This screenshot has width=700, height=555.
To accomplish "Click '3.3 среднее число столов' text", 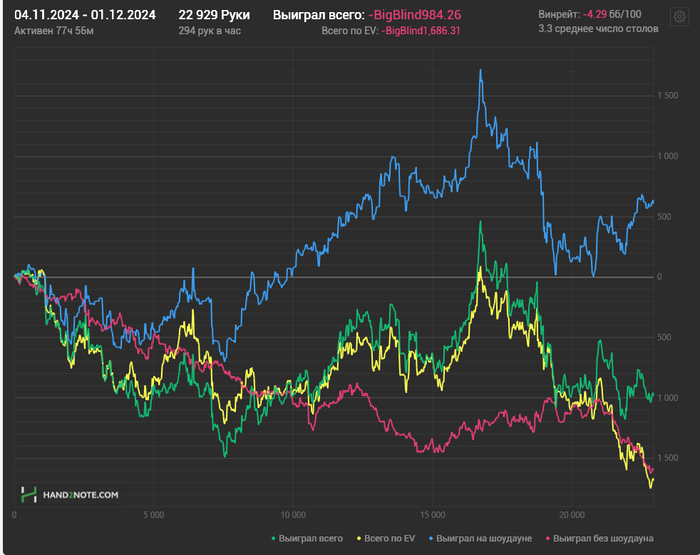I will tap(598, 29).
